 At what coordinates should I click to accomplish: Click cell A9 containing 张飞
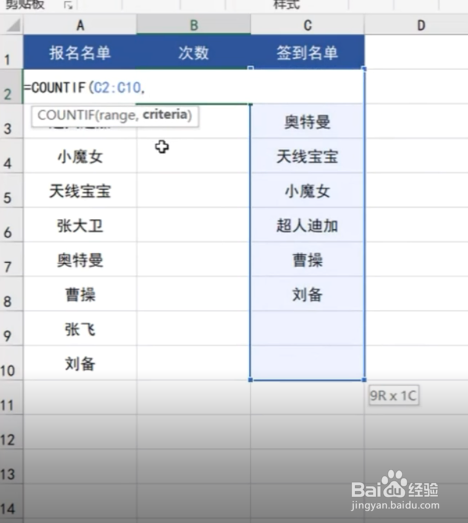point(80,328)
